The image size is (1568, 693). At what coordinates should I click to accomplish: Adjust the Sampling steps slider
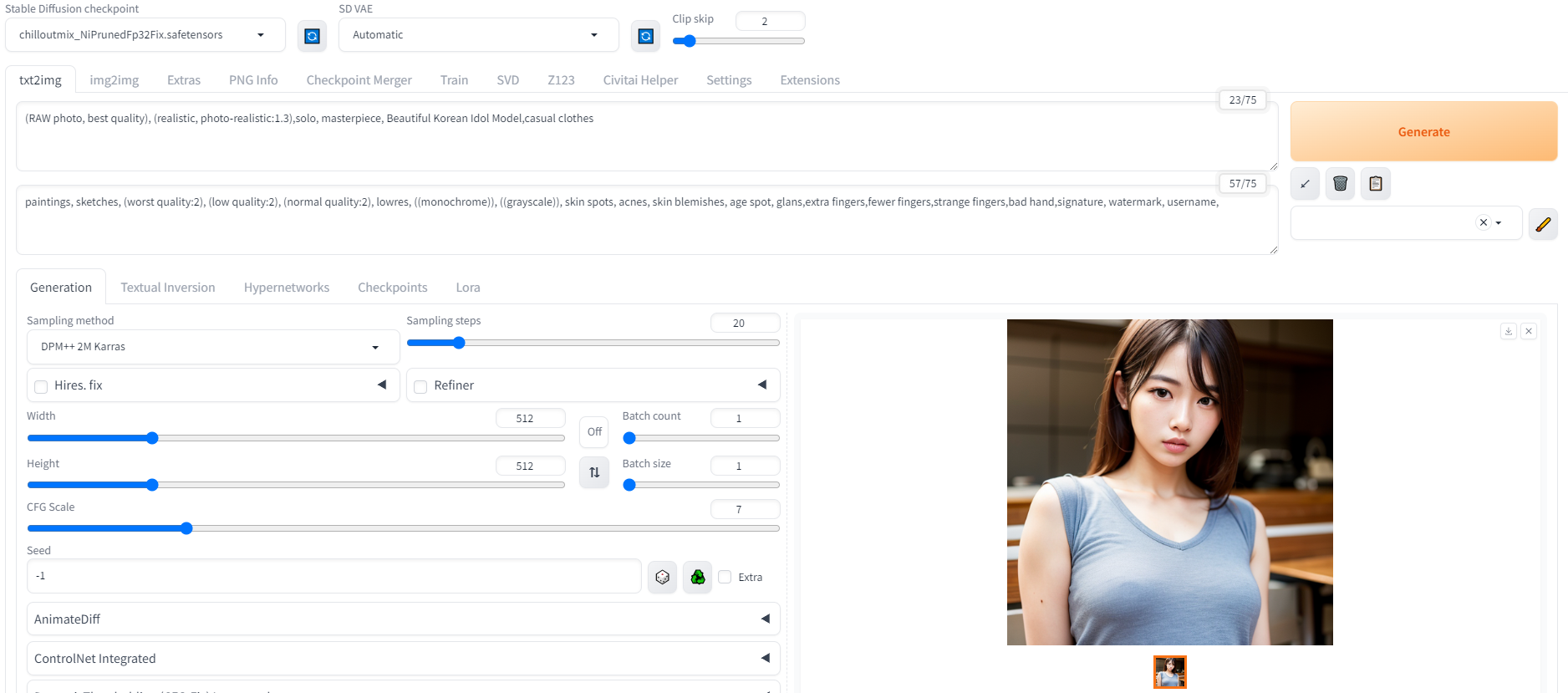(x=593, y=343)
